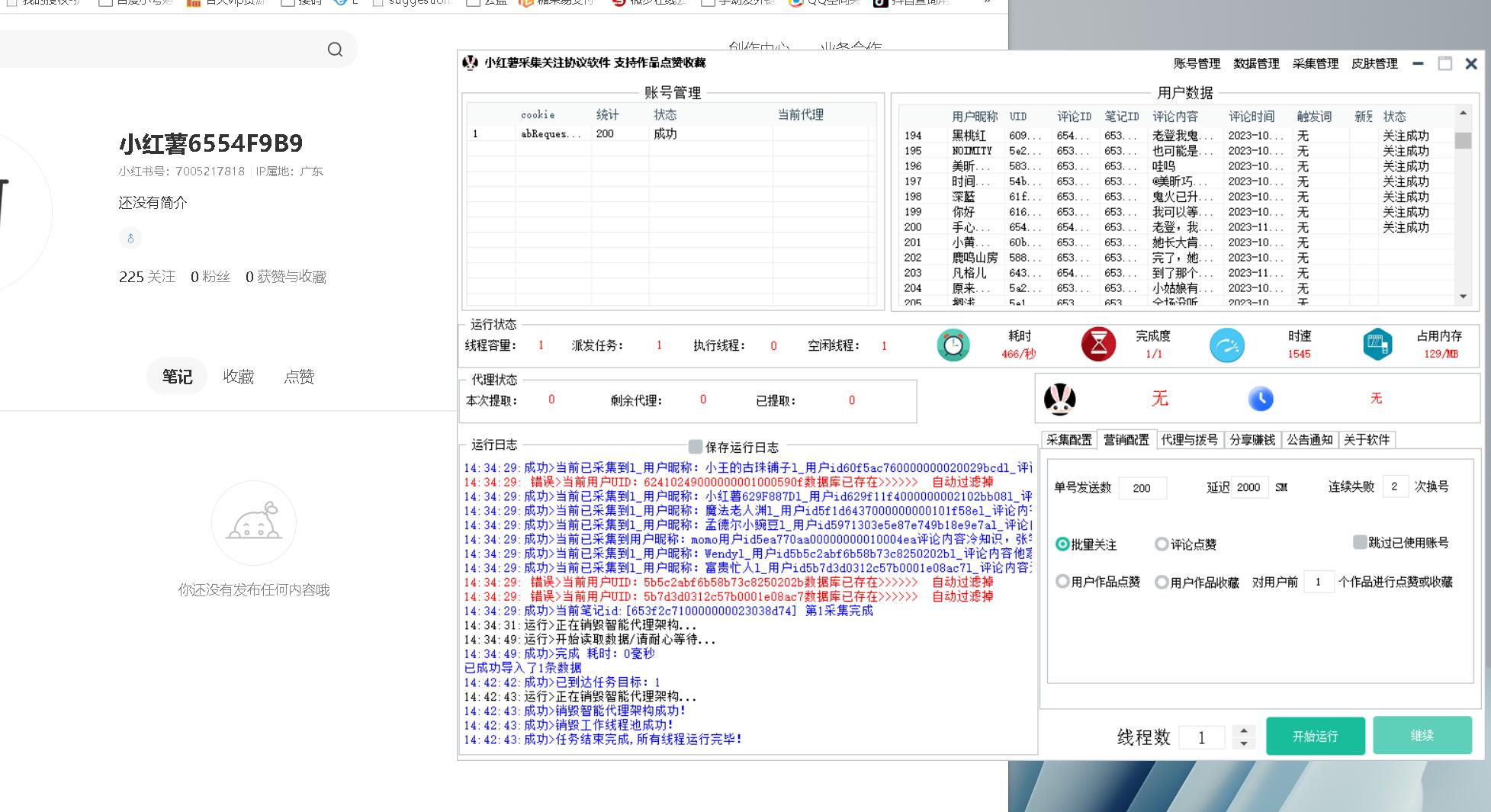Check 跳过已使用账号 option

[1359, 542]
